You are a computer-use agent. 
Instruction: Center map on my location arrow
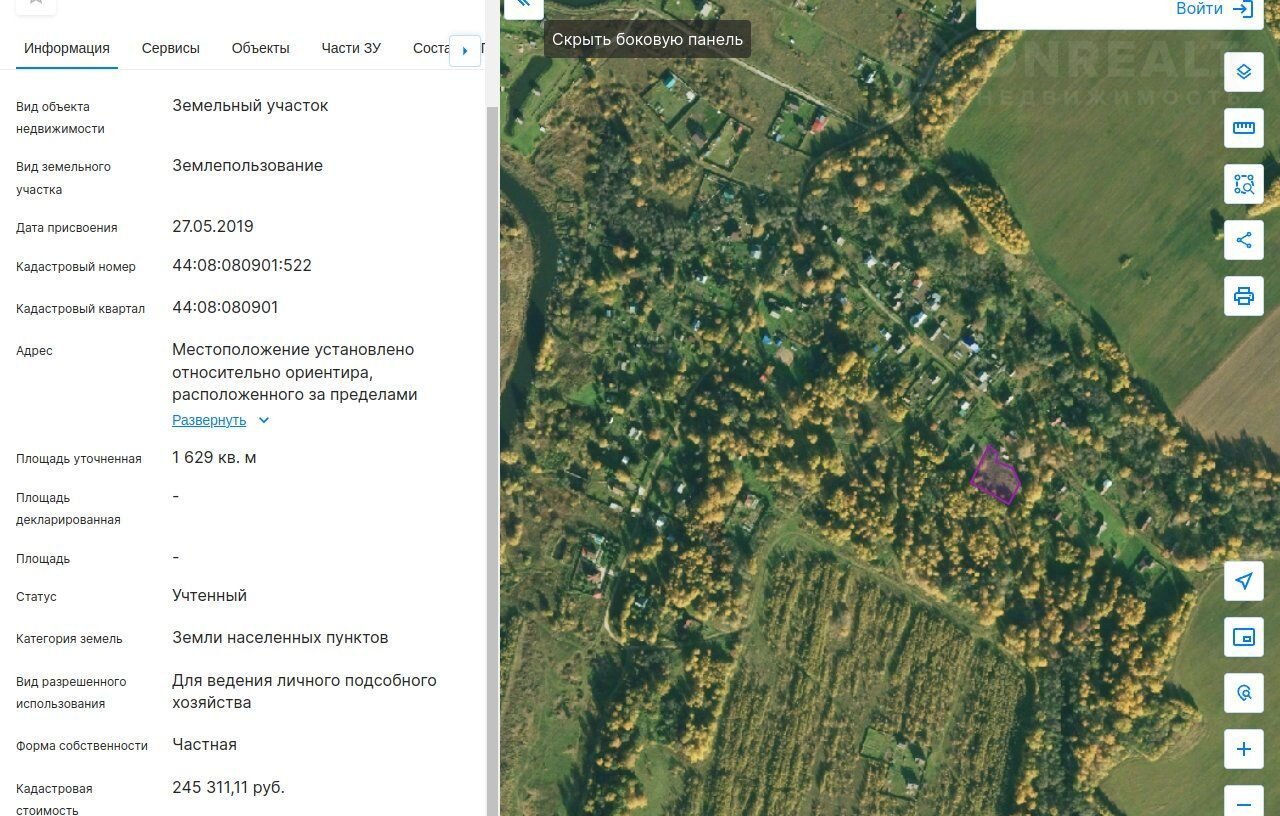click(x=1243, y=581)
